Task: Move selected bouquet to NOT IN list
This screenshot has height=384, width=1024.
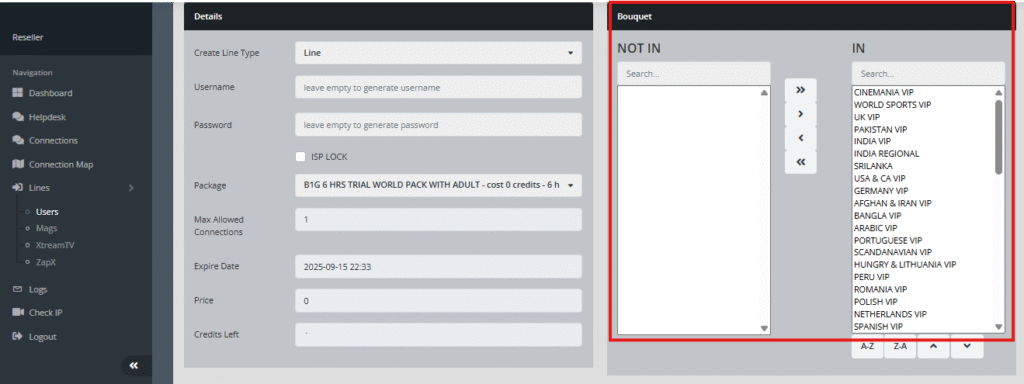Action: click(801, 138)
